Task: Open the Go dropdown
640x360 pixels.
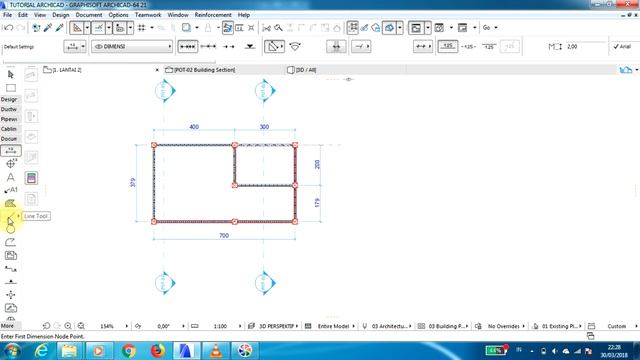Action: pos(490,28)
